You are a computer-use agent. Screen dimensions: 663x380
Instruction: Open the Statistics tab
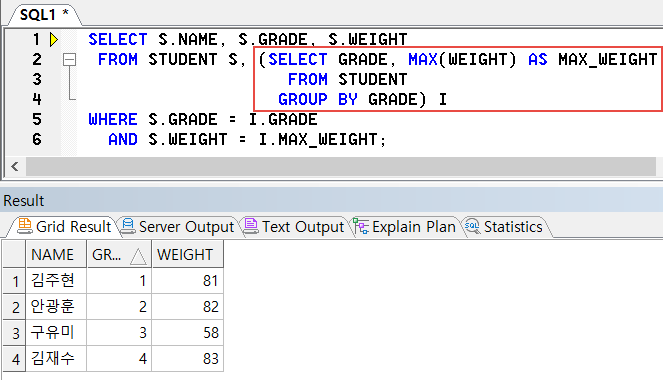pos(505,227)
